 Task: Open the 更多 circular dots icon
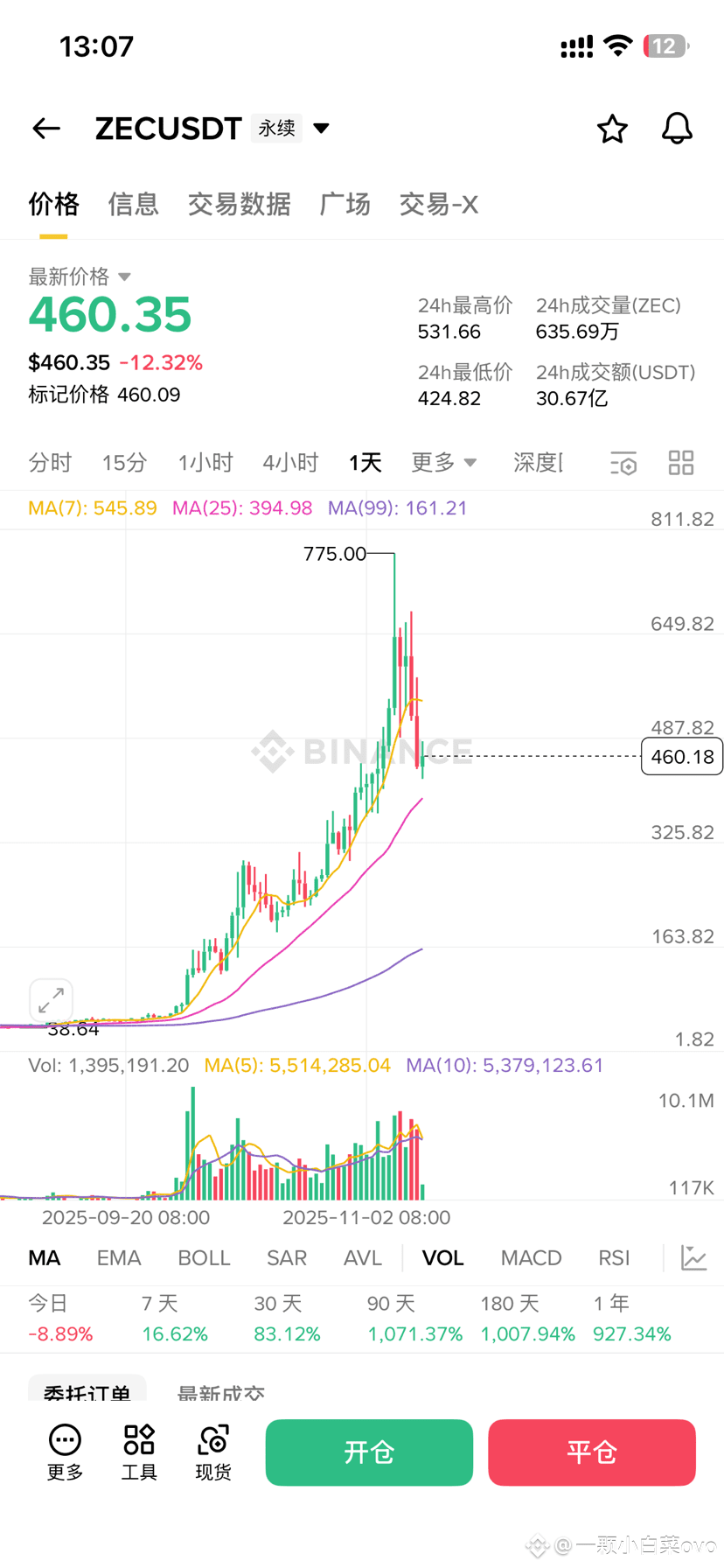pos(65,1439)
